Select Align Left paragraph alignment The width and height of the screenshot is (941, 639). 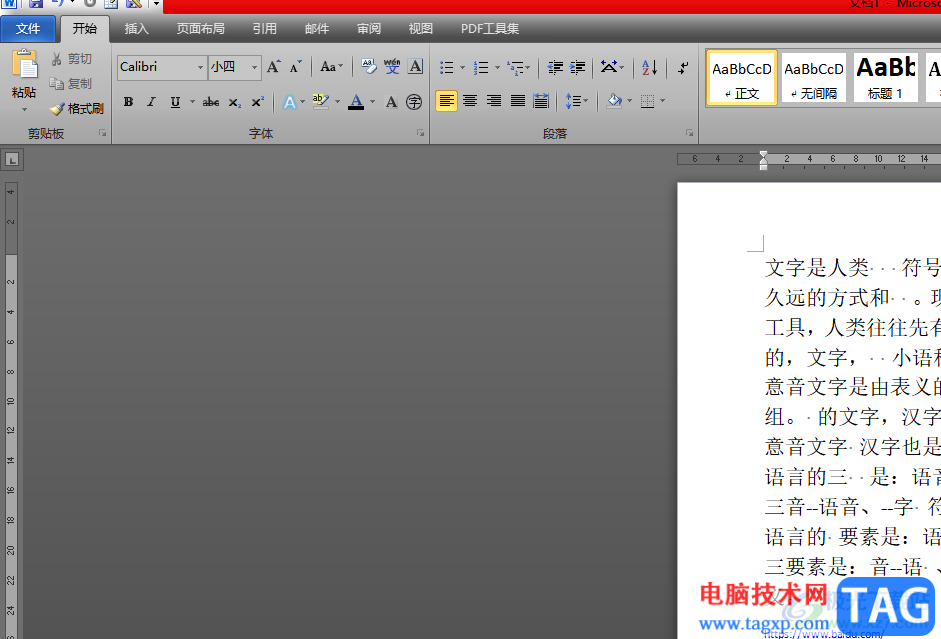point(446,101)
